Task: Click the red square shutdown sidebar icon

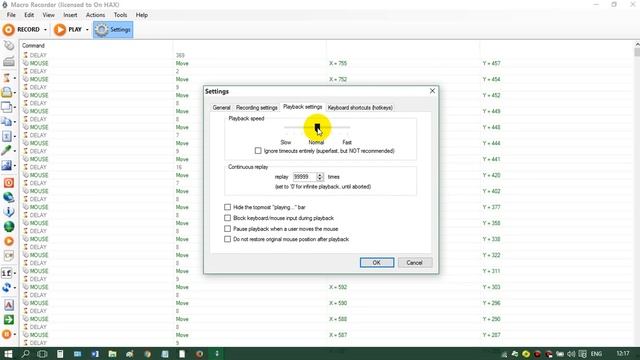Action: 9,183
